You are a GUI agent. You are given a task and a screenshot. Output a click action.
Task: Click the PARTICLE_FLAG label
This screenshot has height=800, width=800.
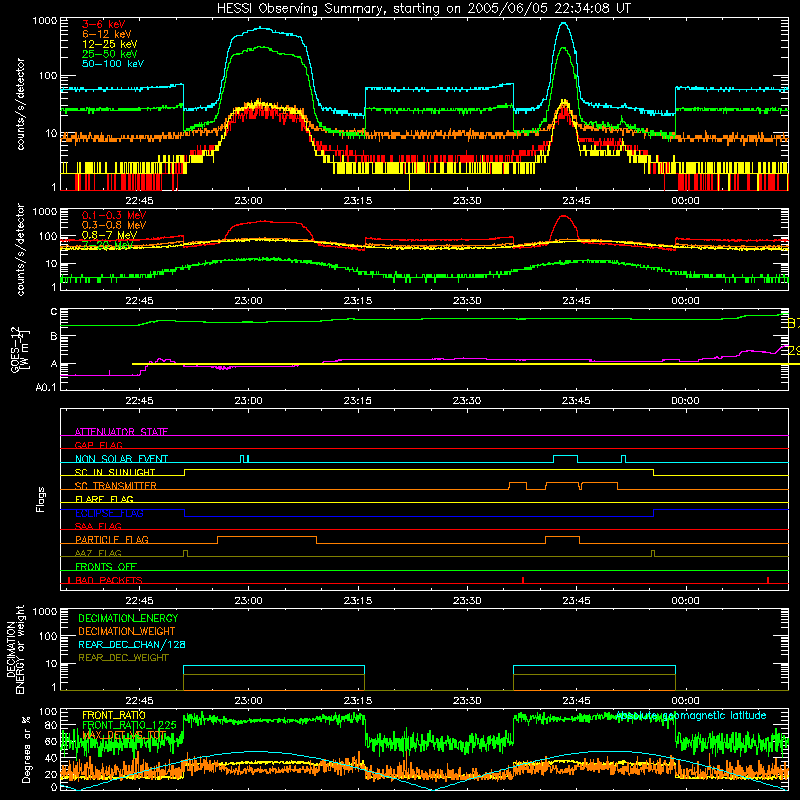click(x=112, y=540)
